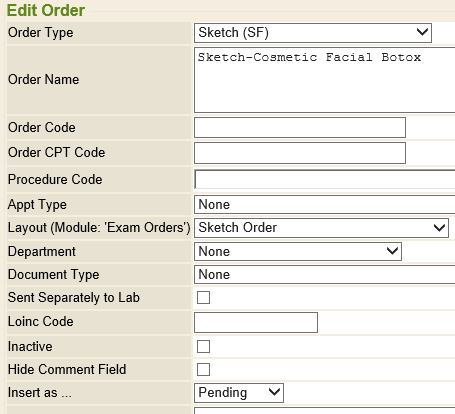Click the Insert as dropdown arrow

tap(274, 392)
